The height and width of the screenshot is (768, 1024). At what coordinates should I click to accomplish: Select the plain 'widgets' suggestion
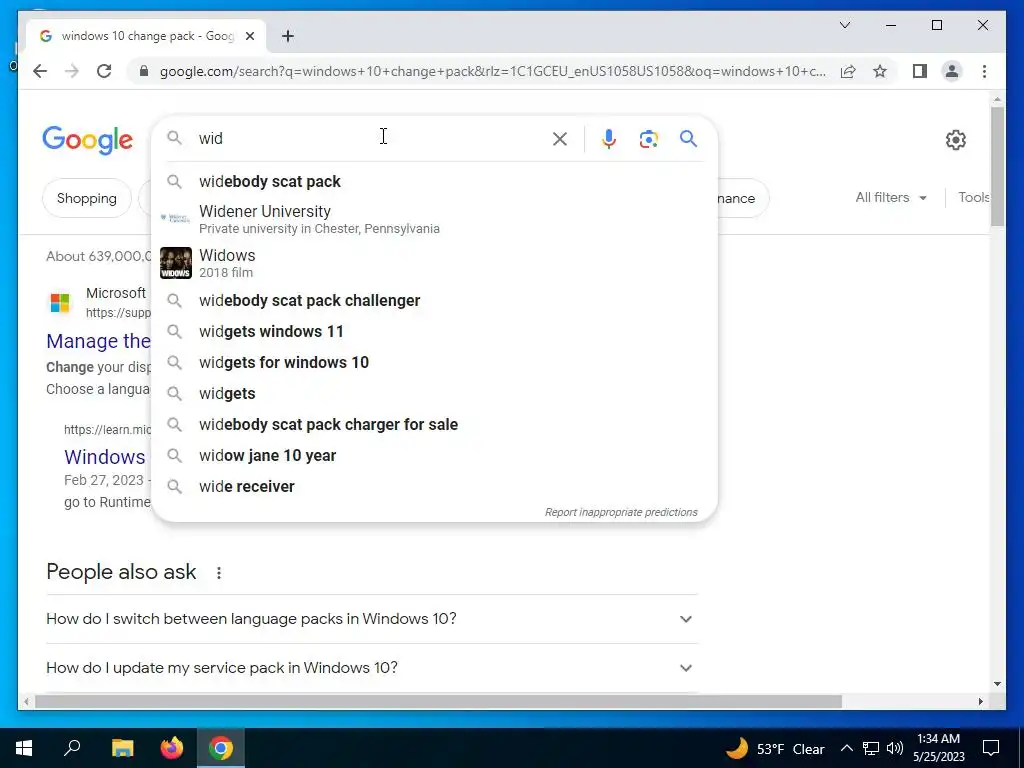(x=434, y=394)
